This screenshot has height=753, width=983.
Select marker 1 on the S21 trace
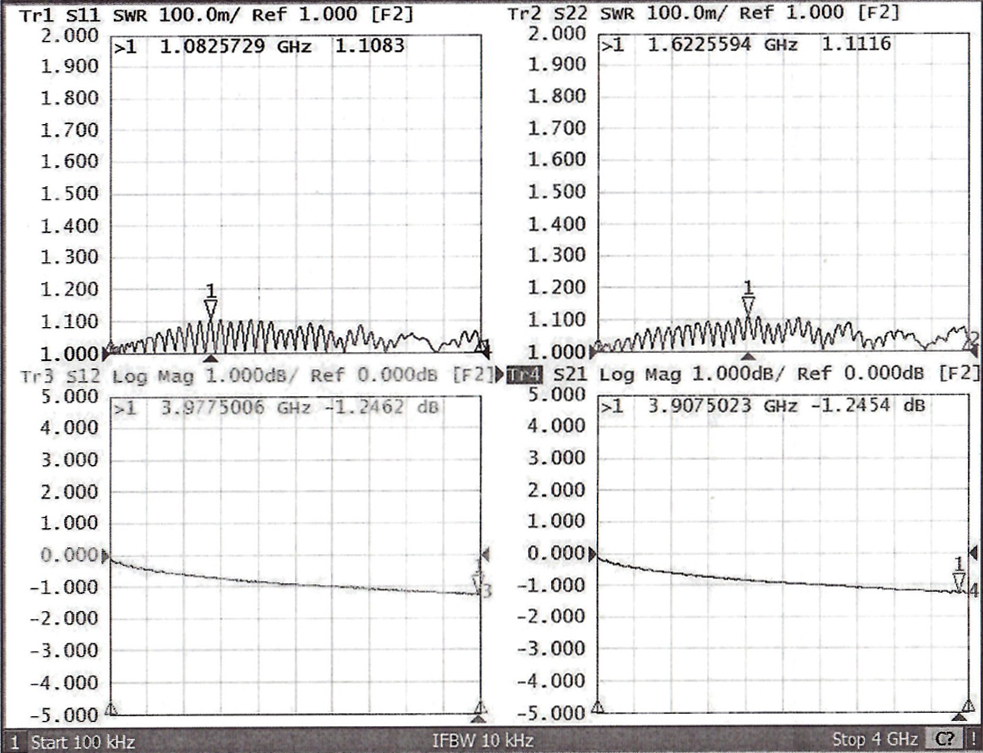pos(959,581)
